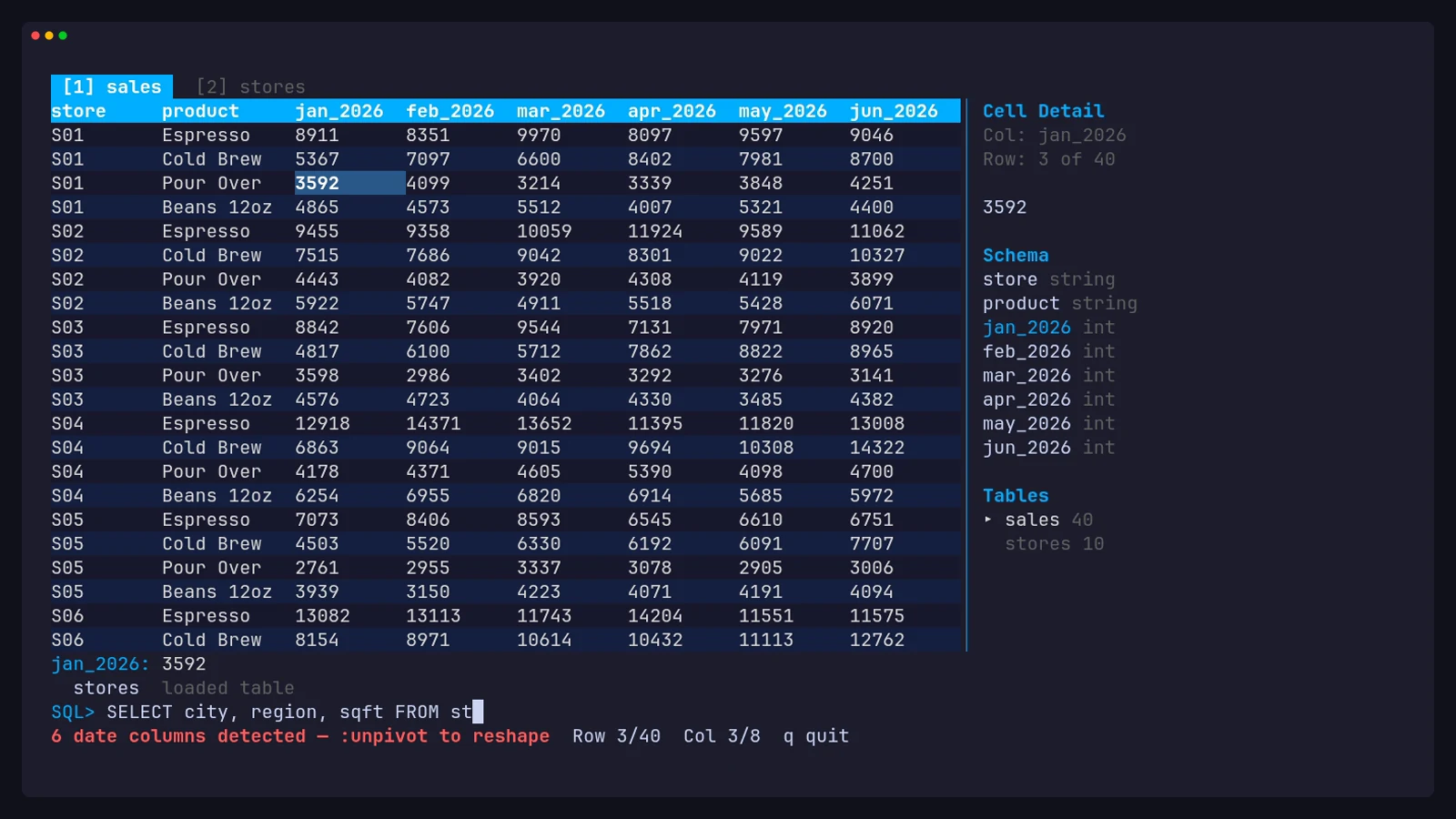This screenshot has height=819, width=1456.
Task: Click the 'q quit' status hint
Action: tap(816, 735)
